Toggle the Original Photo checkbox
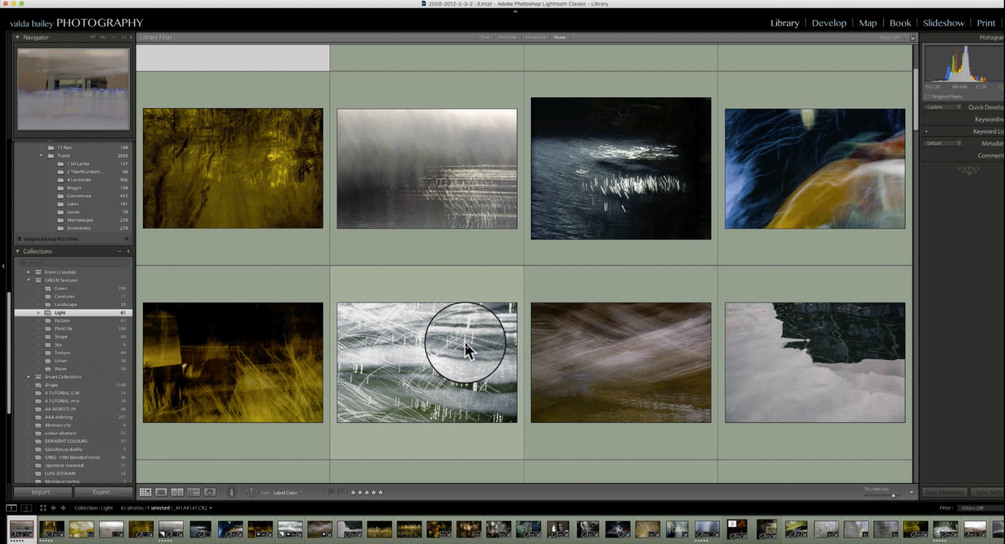 (927, 97)
